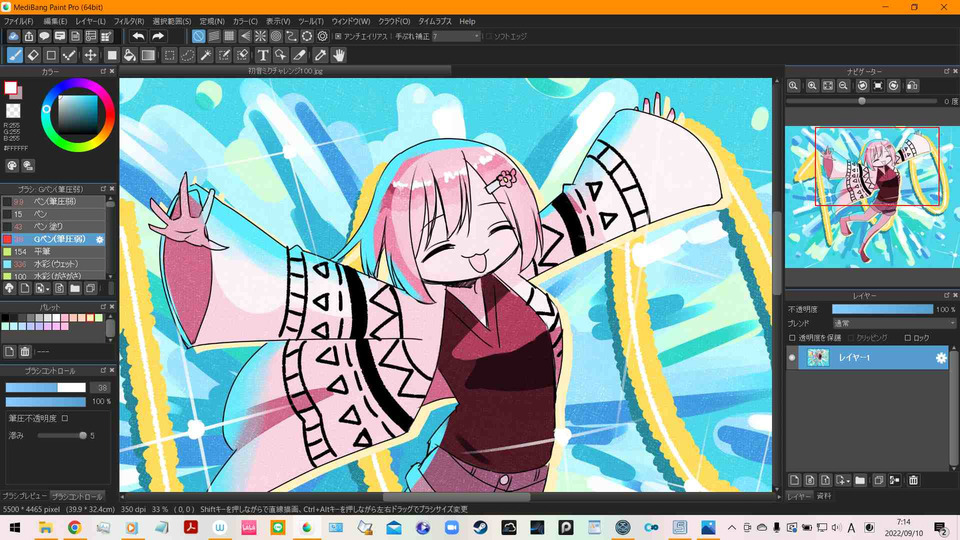Toggle ソフトエッジ checkbox
Screen dimensions: 960x540
(x=489, y=36)
